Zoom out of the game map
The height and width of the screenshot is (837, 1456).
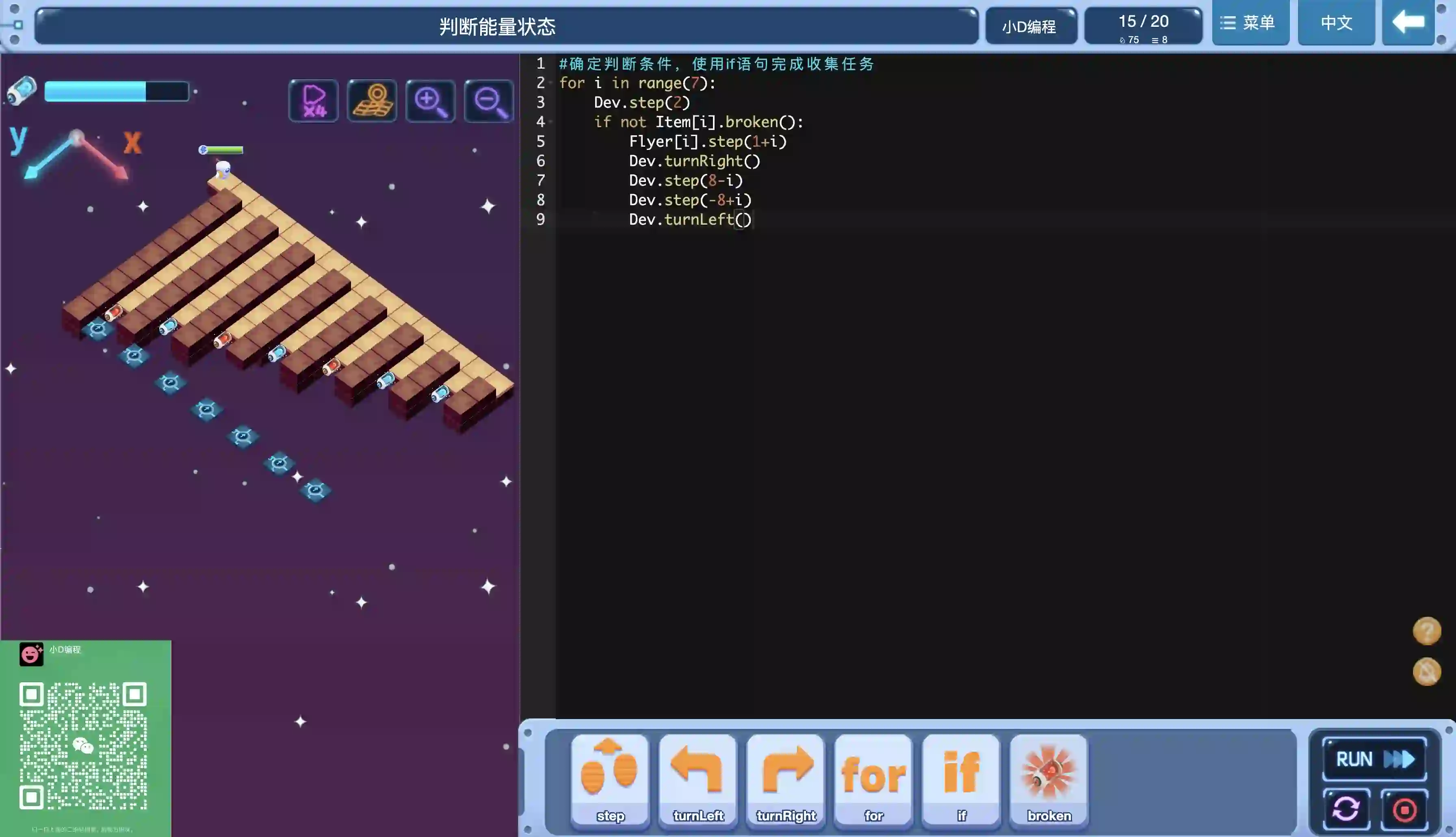point(489,101)
